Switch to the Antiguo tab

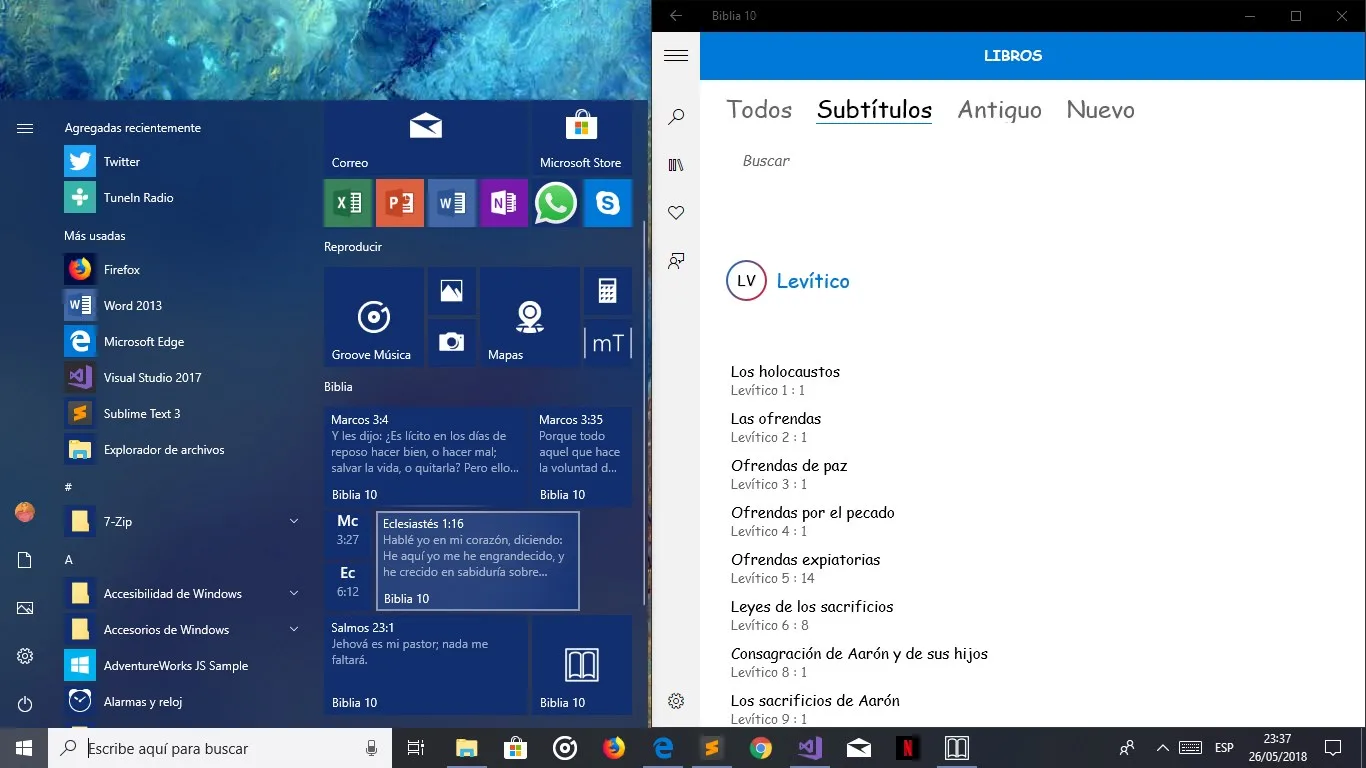coord(999,110)
